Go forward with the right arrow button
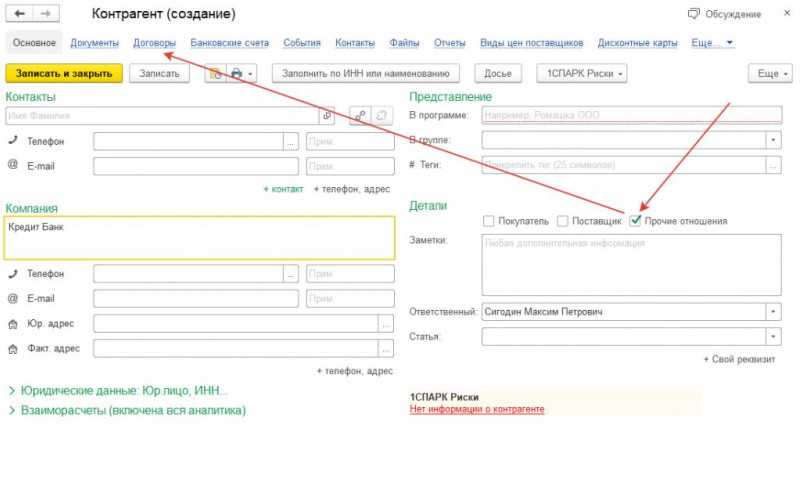800x486 pixels. tap(46, 14)
